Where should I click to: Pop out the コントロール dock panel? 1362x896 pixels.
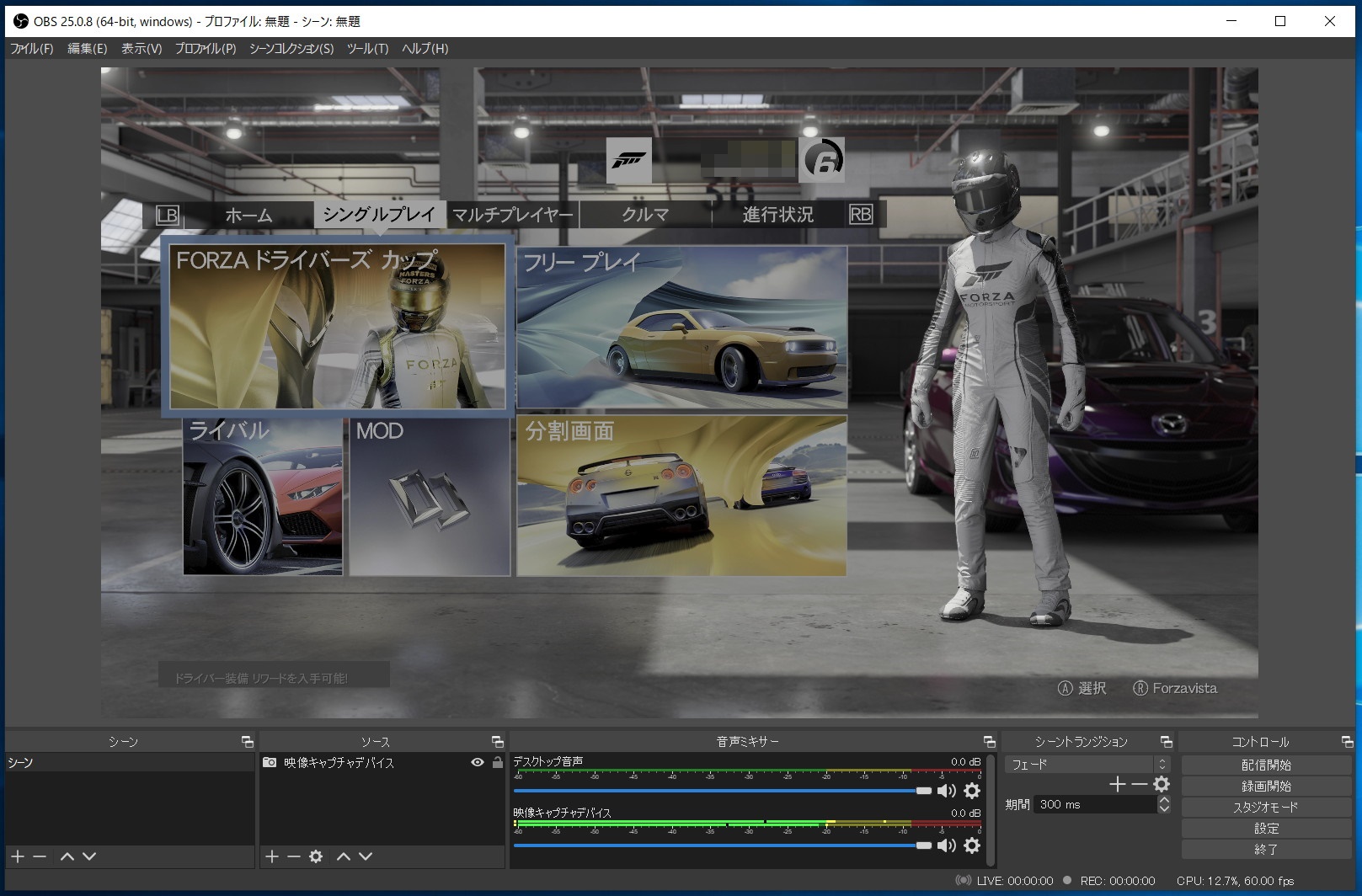(1348, 742)
